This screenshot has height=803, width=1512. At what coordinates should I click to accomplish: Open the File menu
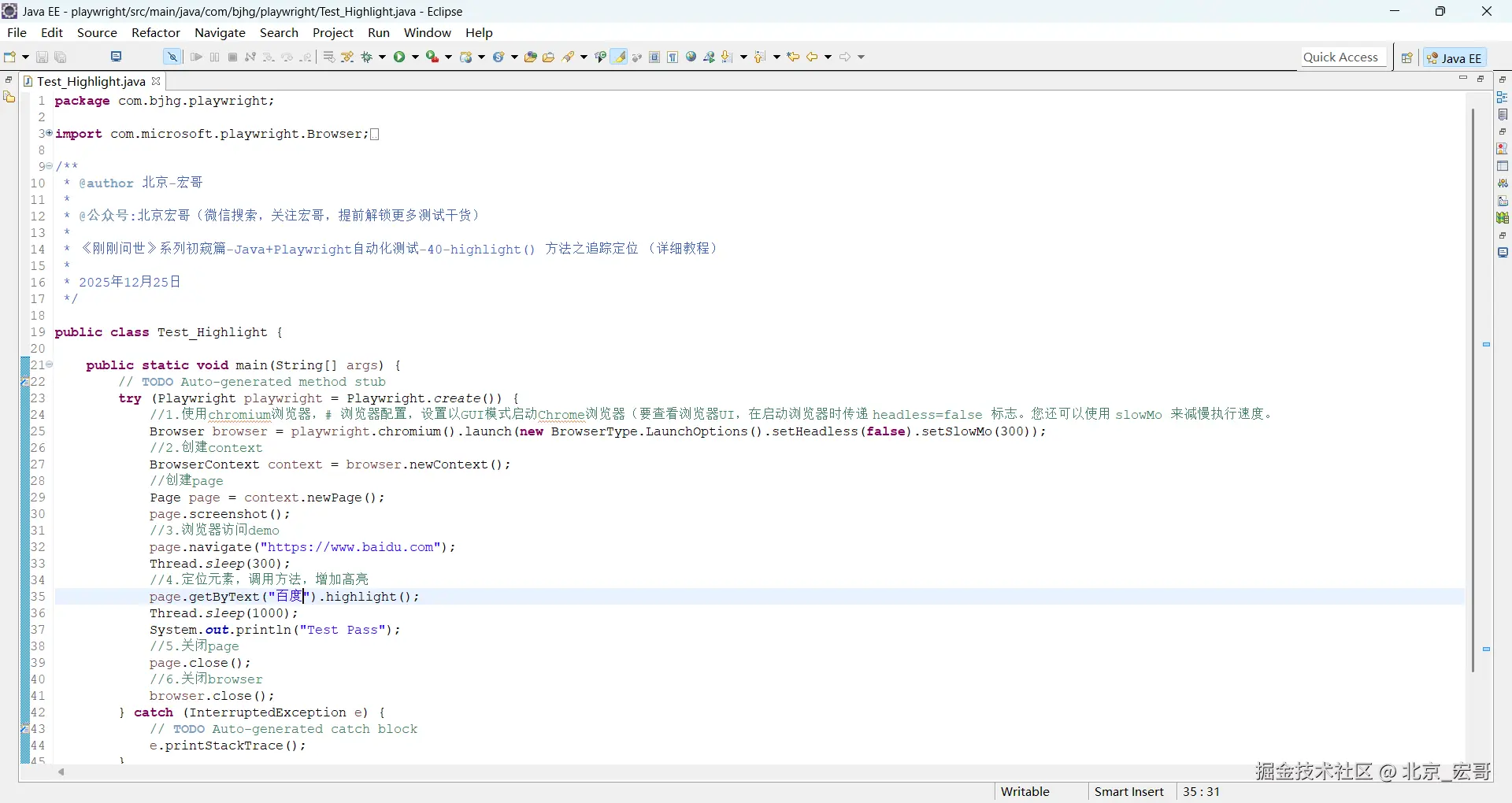pyautogui.click(x=17, y=32)
